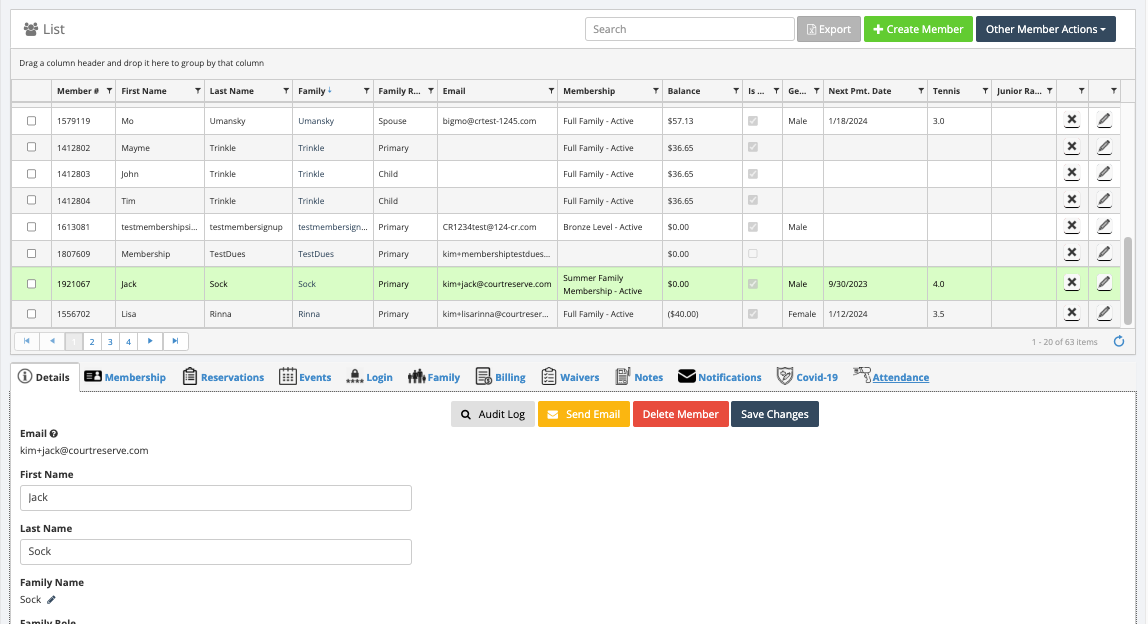
Task: Open the filter icon on Email column
Action: point(550,91)
